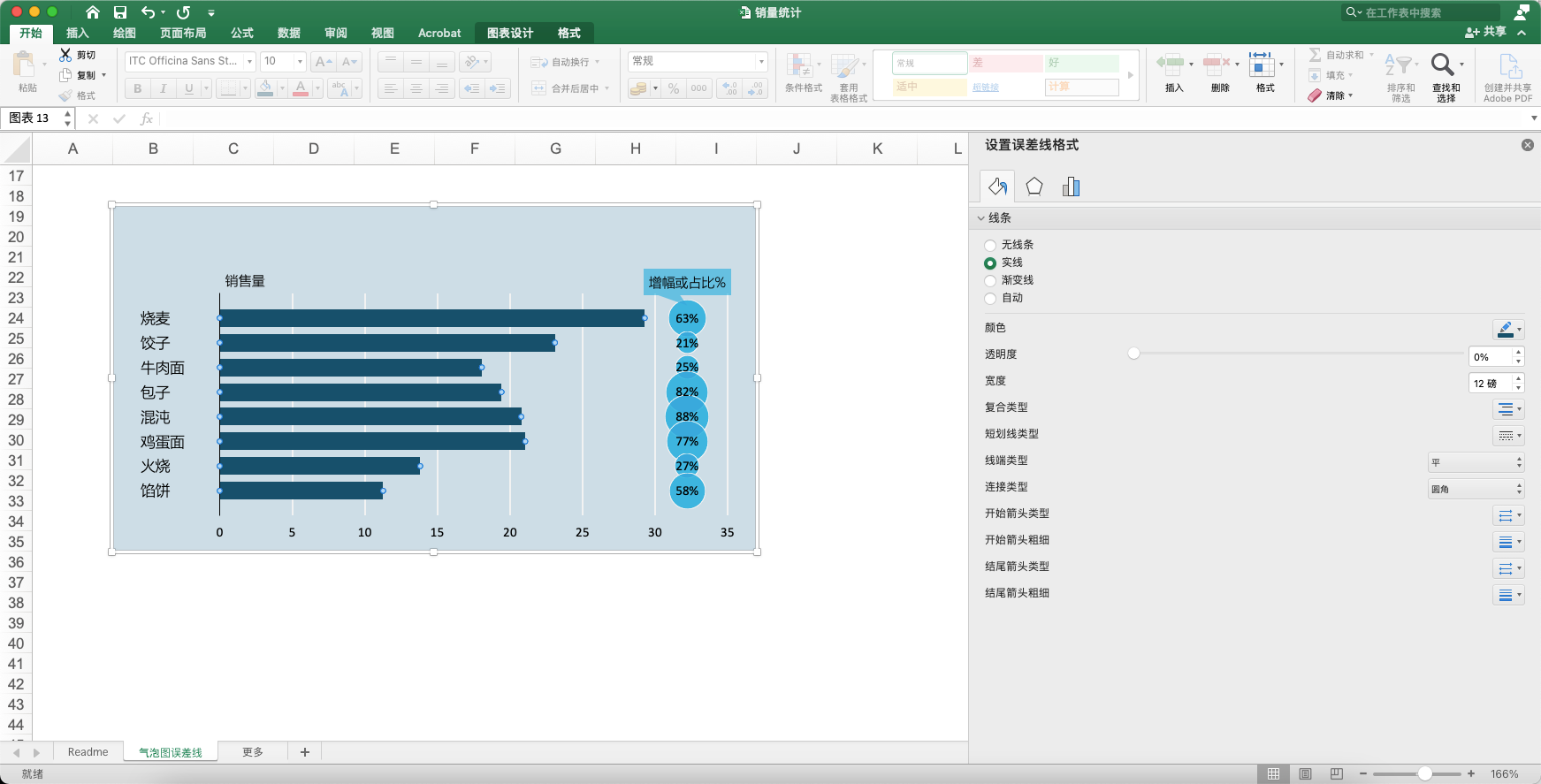Click the name box 图表 13

point(32,118)
